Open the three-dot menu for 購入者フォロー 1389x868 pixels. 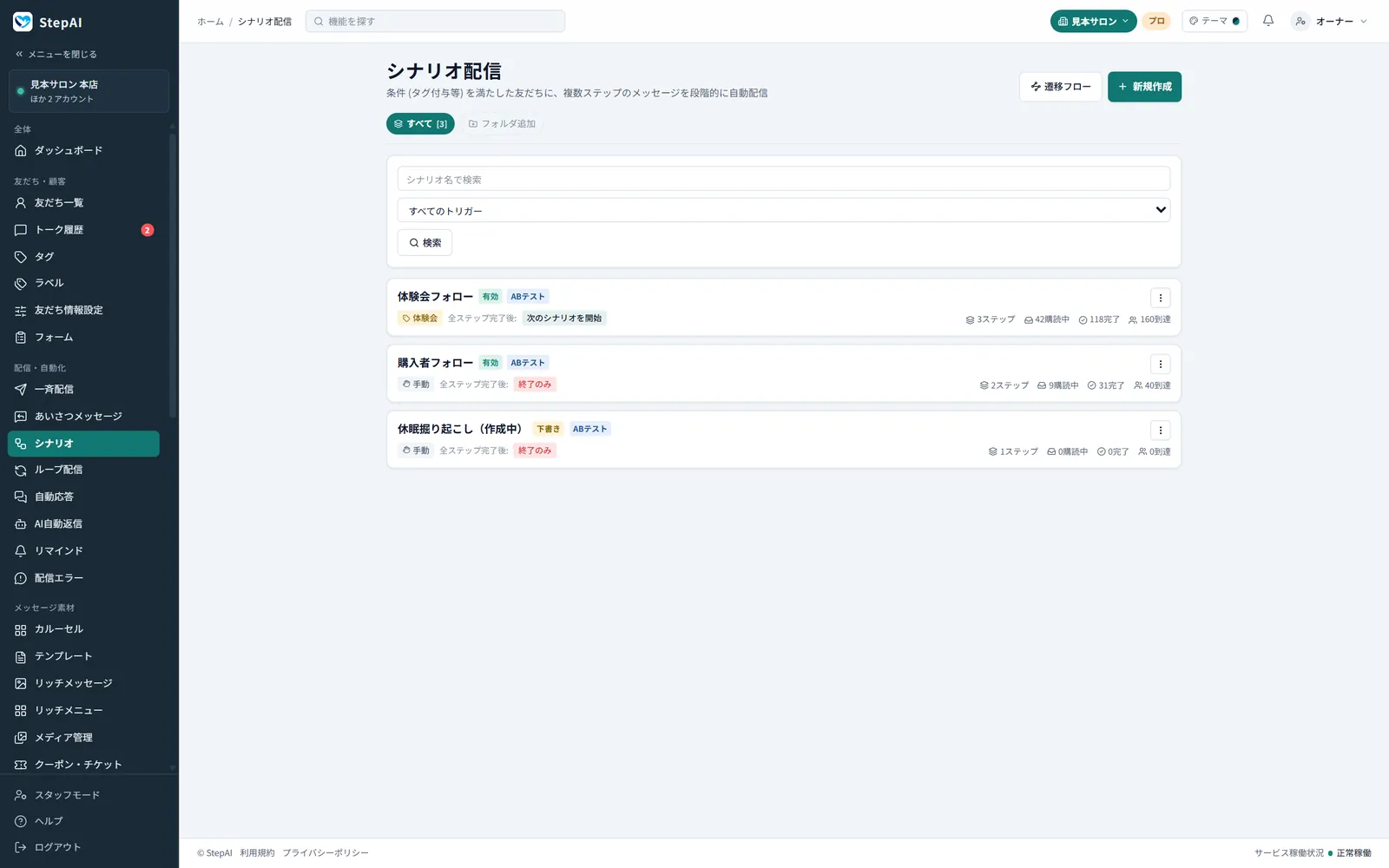(x=1160, y=364)
